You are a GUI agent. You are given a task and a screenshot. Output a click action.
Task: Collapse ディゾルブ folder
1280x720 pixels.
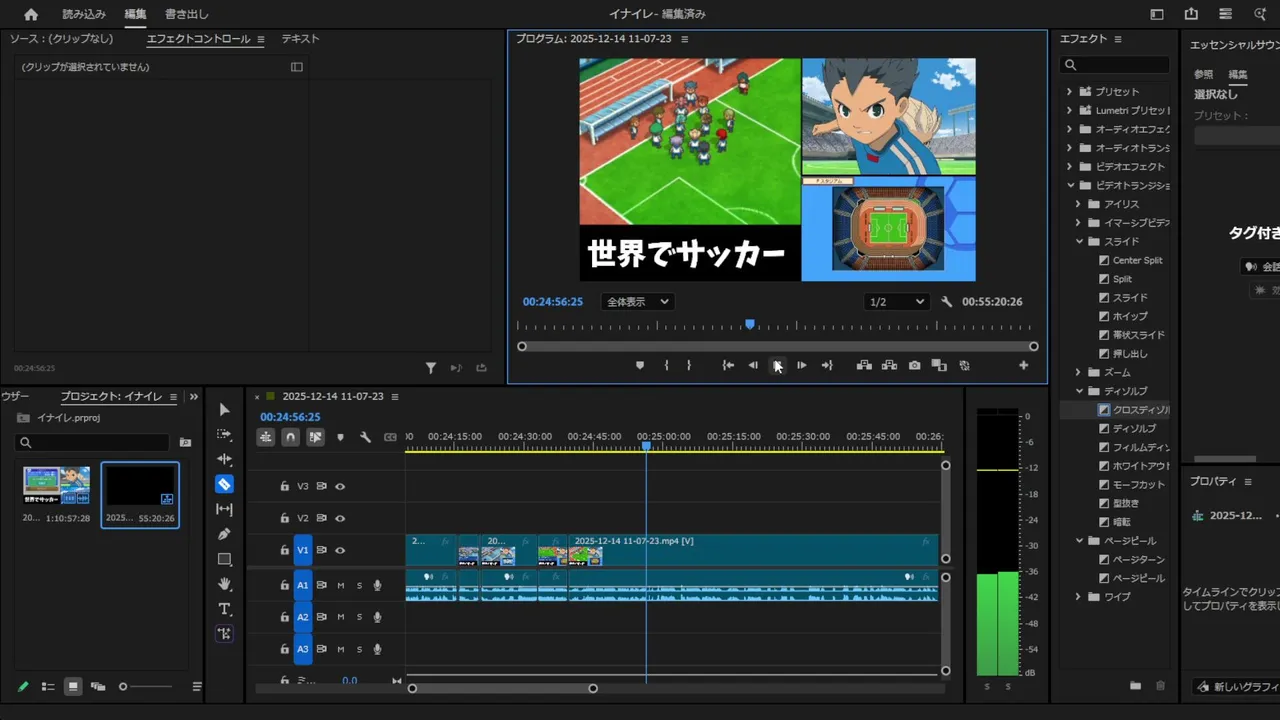tap(1079, 392)
